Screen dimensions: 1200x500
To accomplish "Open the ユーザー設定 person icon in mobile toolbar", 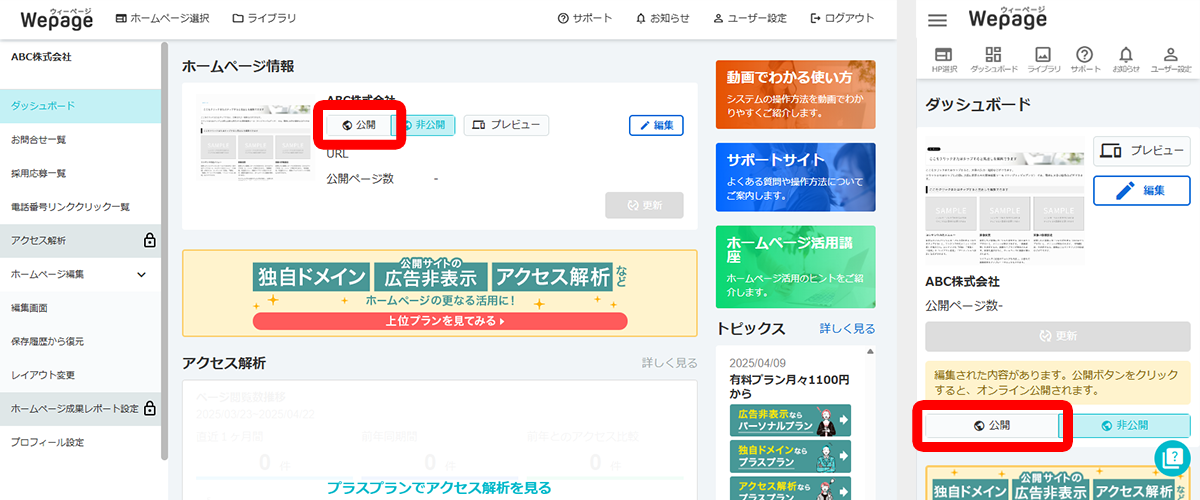I will 1170,59.
